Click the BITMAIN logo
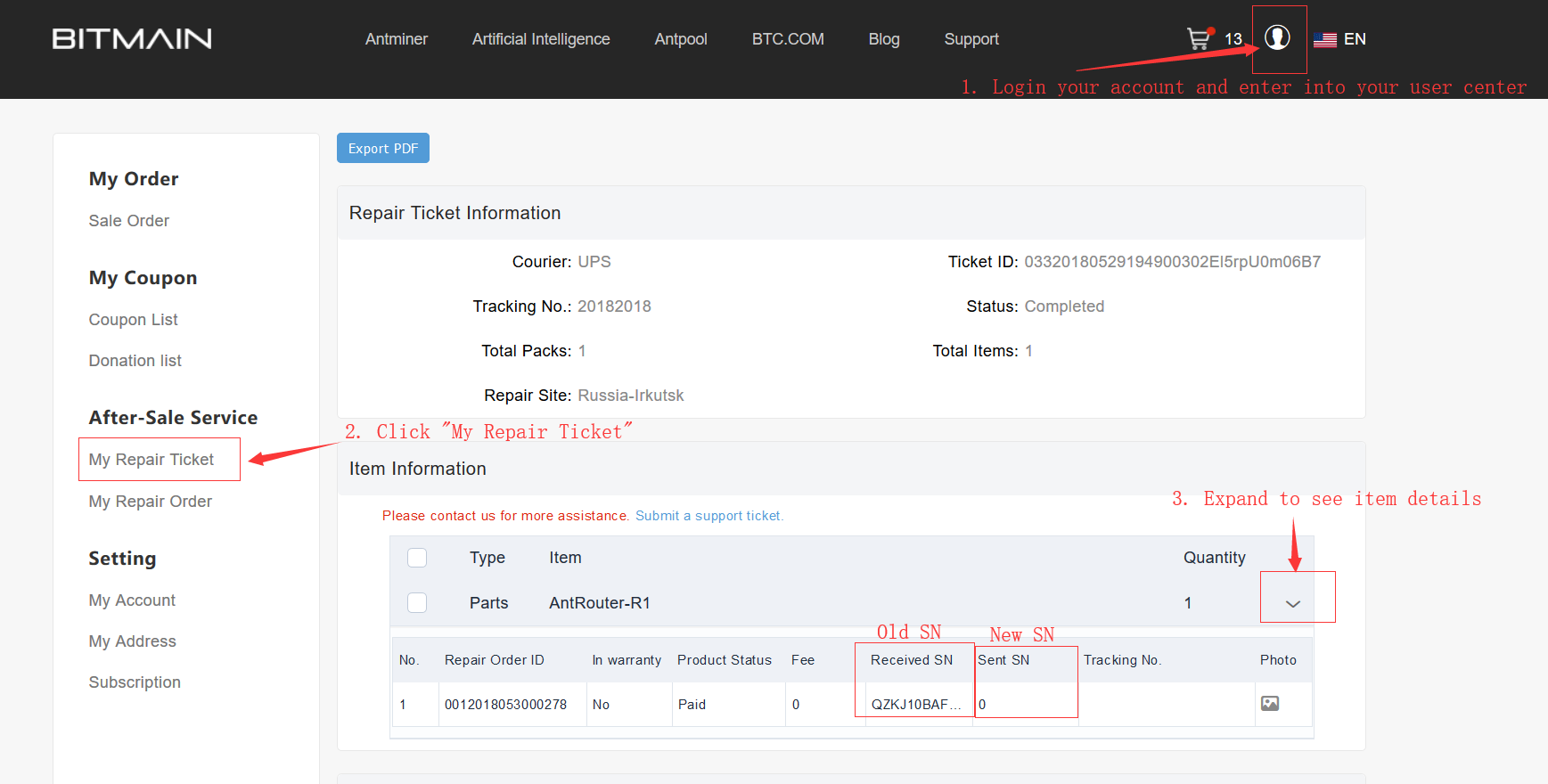The width and height of the screenshot is (1548, 784). coord(132,38)
